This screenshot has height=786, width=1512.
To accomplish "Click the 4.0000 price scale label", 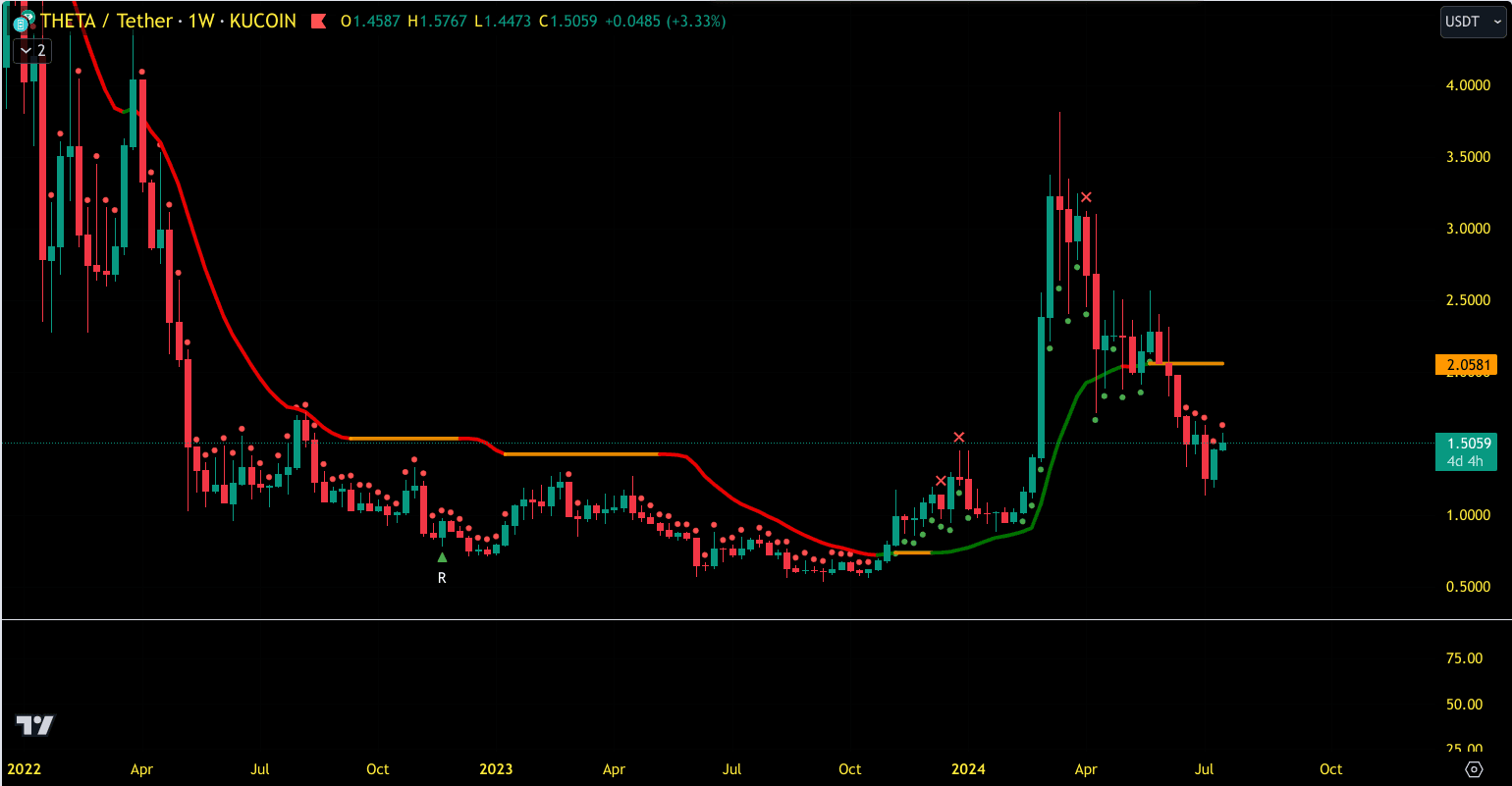I will click(1468, 86).
